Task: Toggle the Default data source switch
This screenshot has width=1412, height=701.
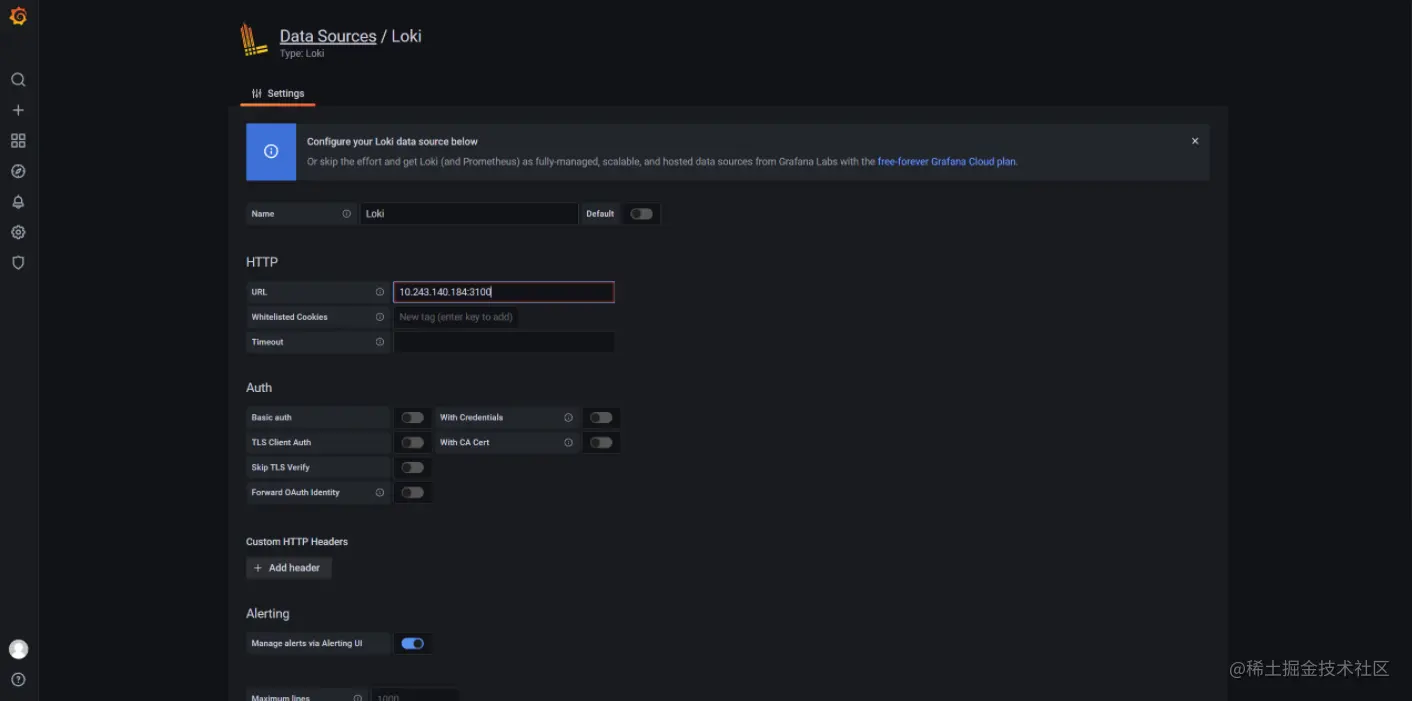Action: tap(641, 214)
